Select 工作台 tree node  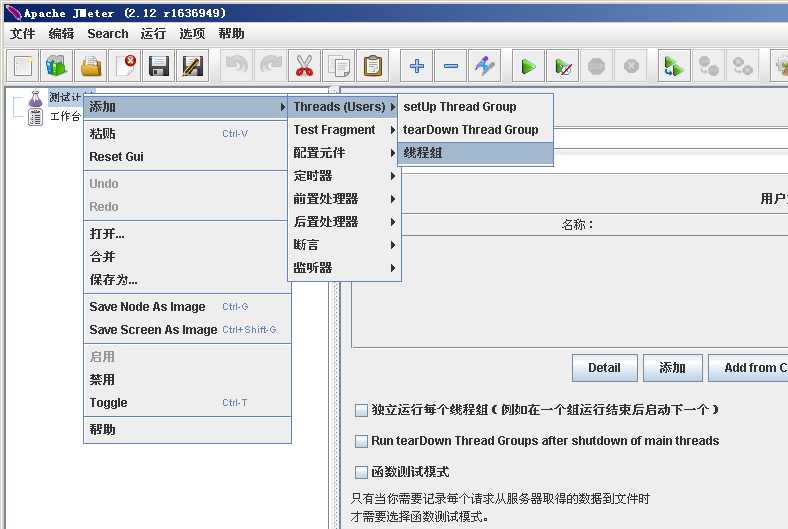click(x=65, y=117)
